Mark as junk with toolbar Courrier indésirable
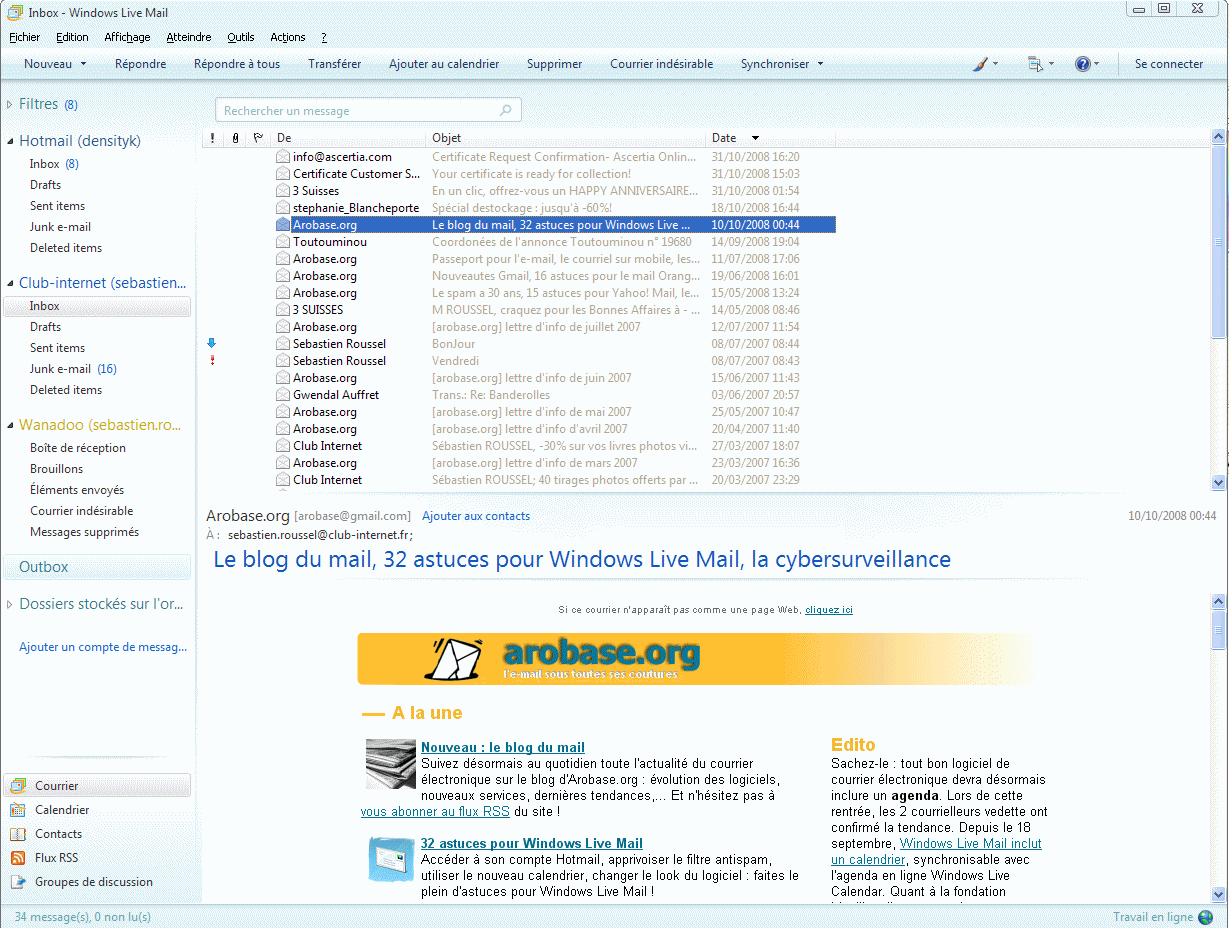The height and width of the screenshot is (928, 1229). point(662,64)
